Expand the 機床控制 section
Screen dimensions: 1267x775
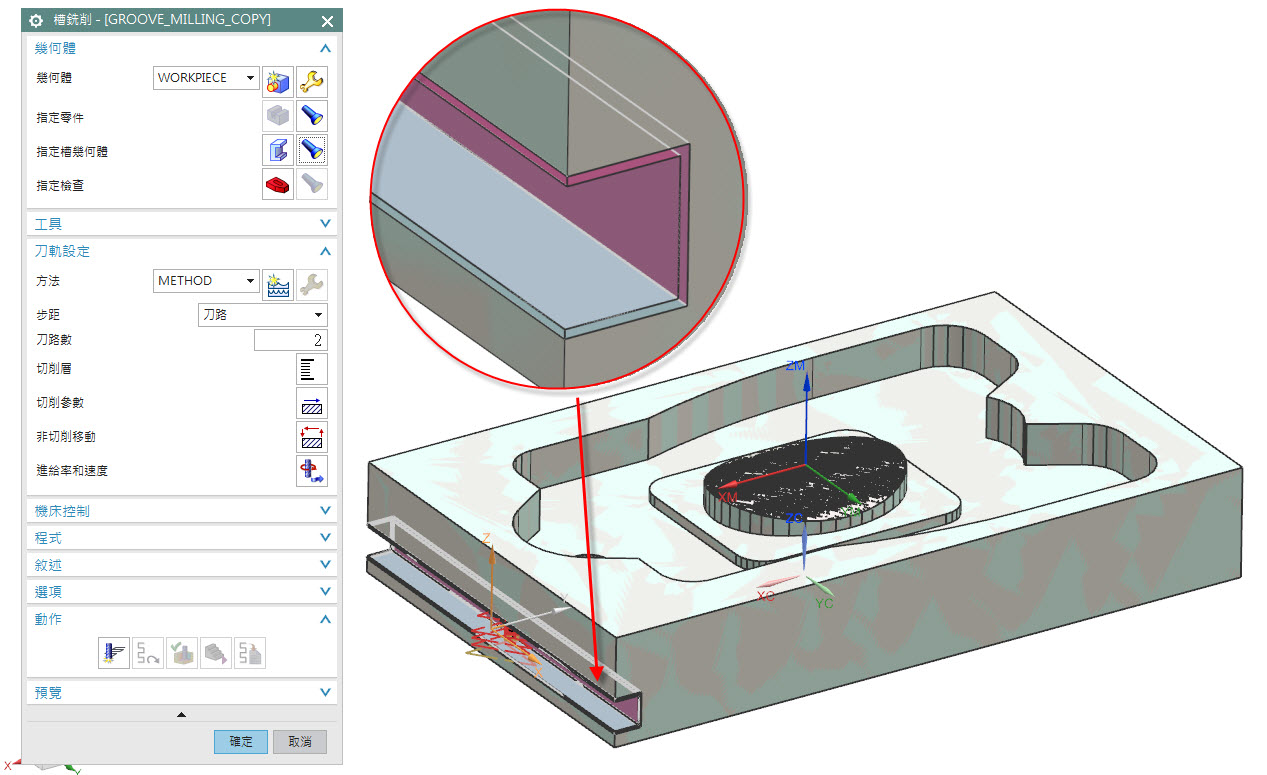pos(324,511)
